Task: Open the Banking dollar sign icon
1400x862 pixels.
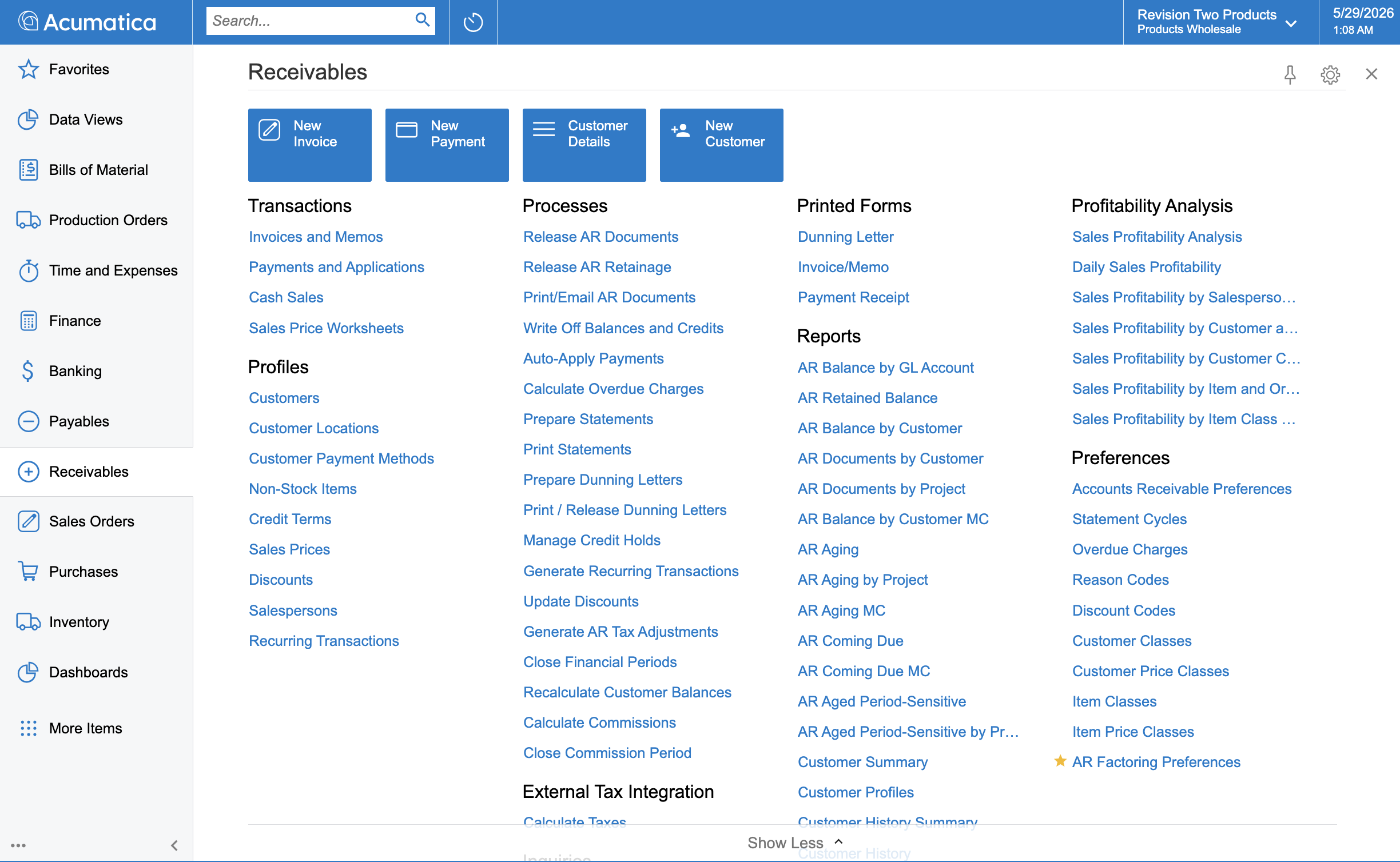Action: pyautogui.click(x=28, y=371)
